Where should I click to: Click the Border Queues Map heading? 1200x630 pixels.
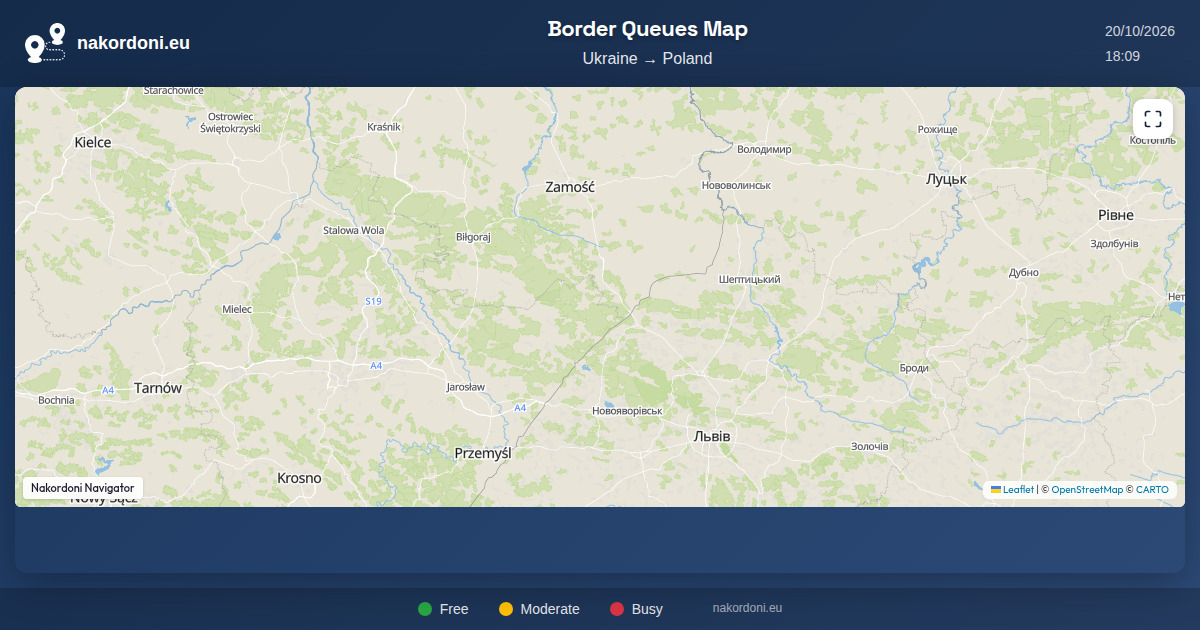[x=648, y=29]
